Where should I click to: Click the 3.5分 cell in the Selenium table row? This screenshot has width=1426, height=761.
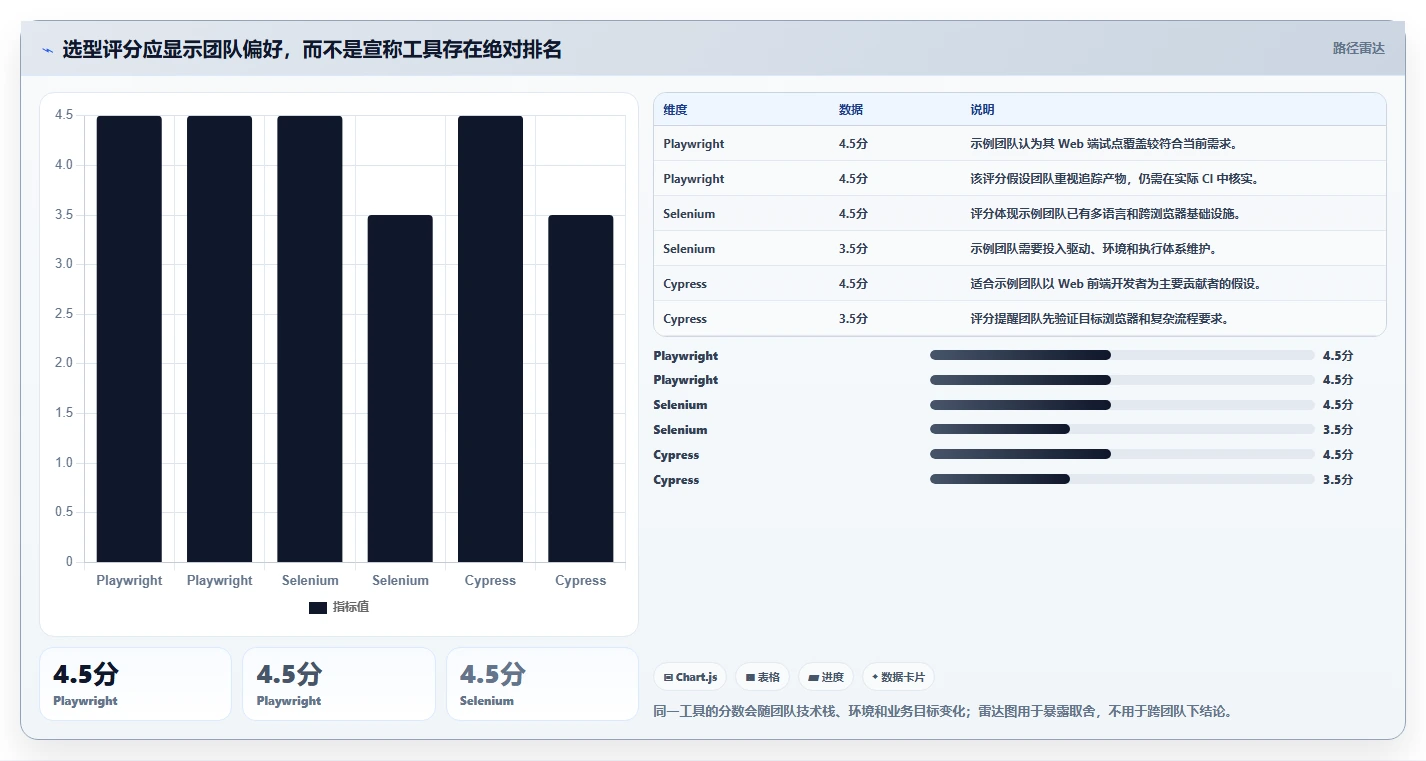(x=853, y=249)
